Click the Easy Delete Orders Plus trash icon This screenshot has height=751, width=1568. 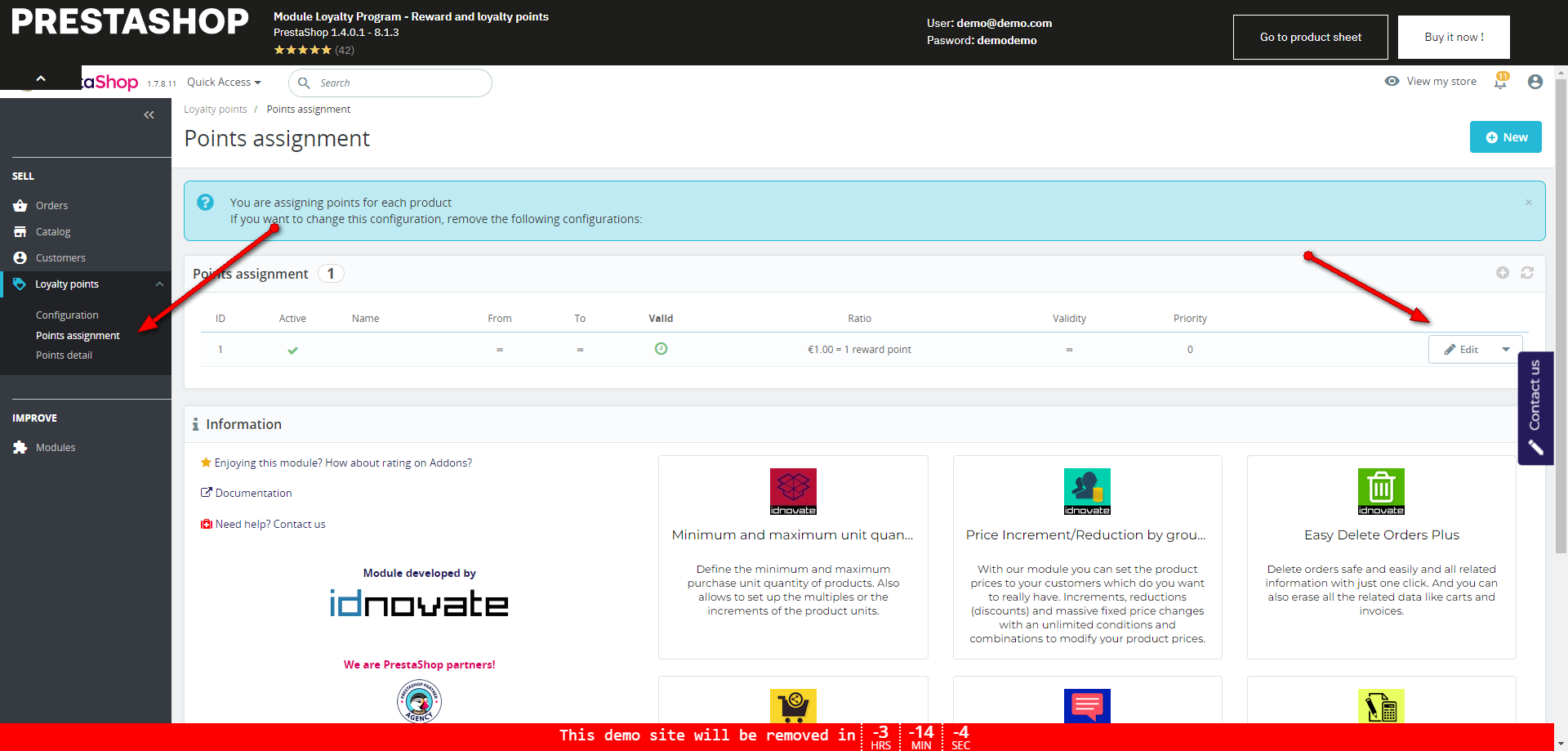coord(1381,491)
